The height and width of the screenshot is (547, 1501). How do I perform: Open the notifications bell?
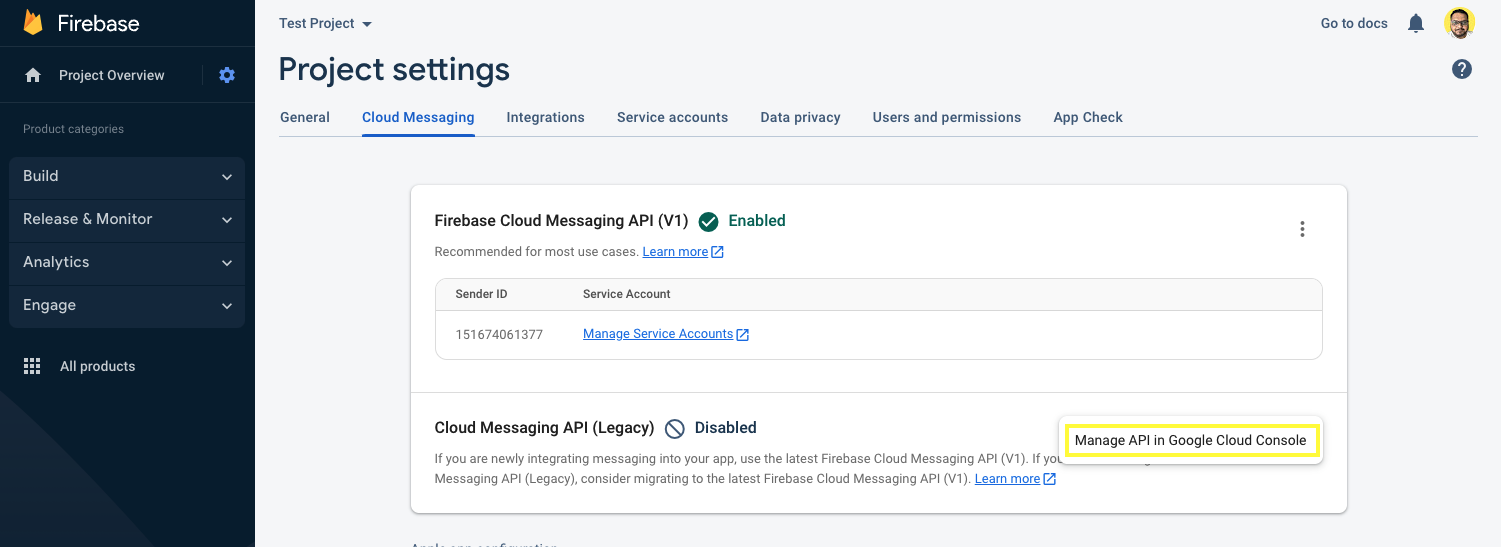pos(1416,23)
